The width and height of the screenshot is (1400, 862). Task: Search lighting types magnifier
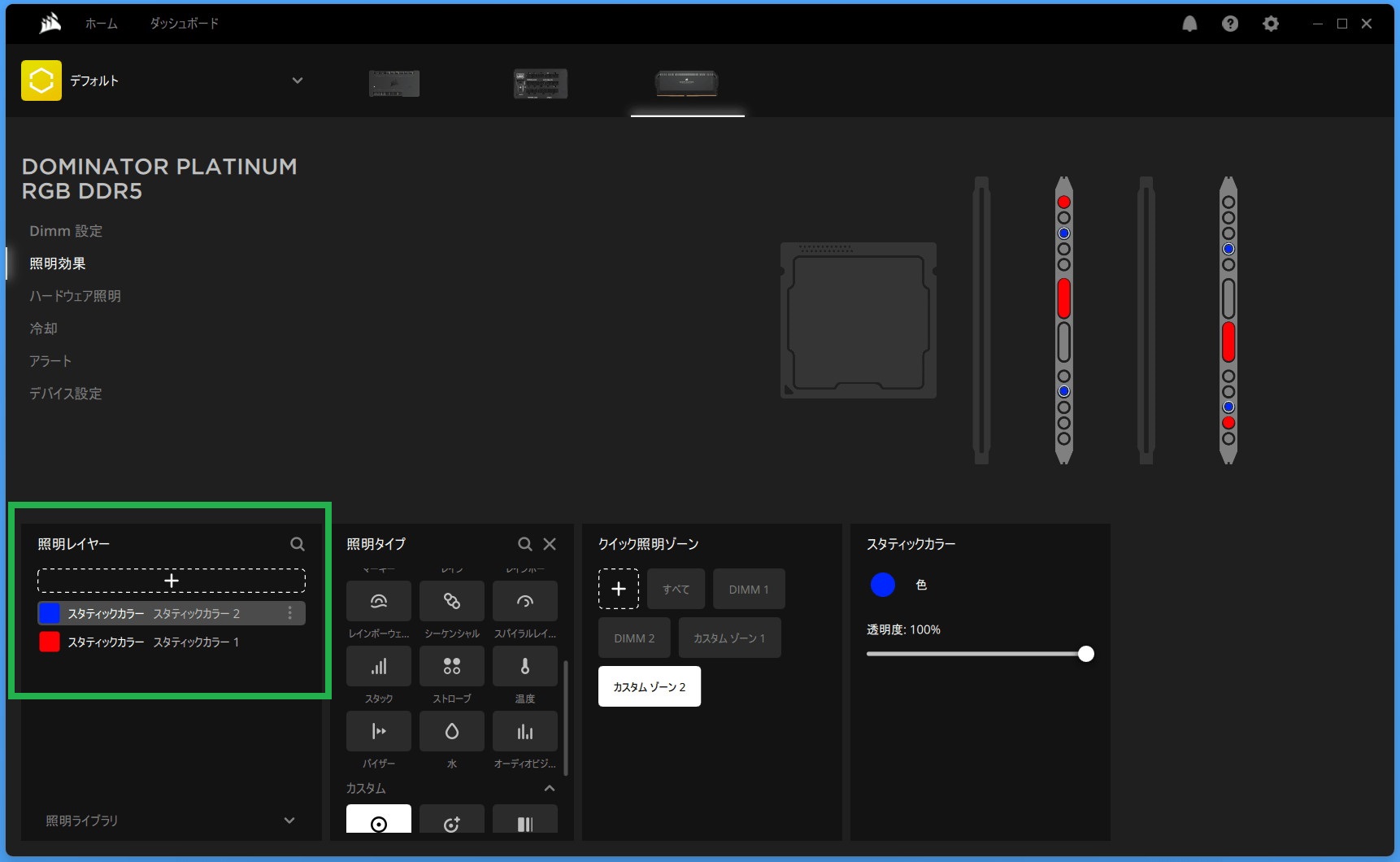click(x=525, y=544)
